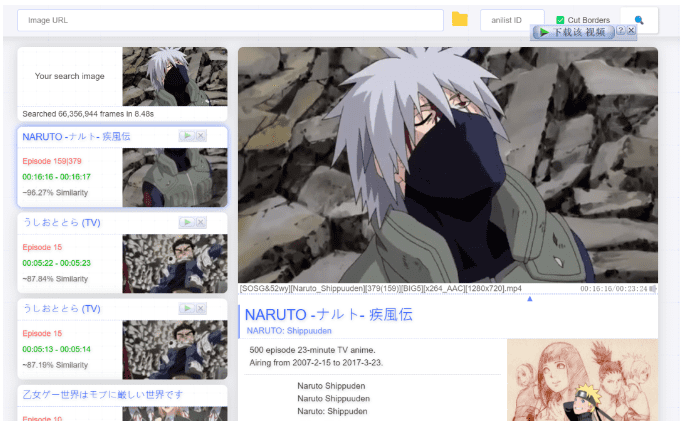
Task: Open the うしおととら thumbnail with 87.84% similarity
Action: tap(175, 263)
